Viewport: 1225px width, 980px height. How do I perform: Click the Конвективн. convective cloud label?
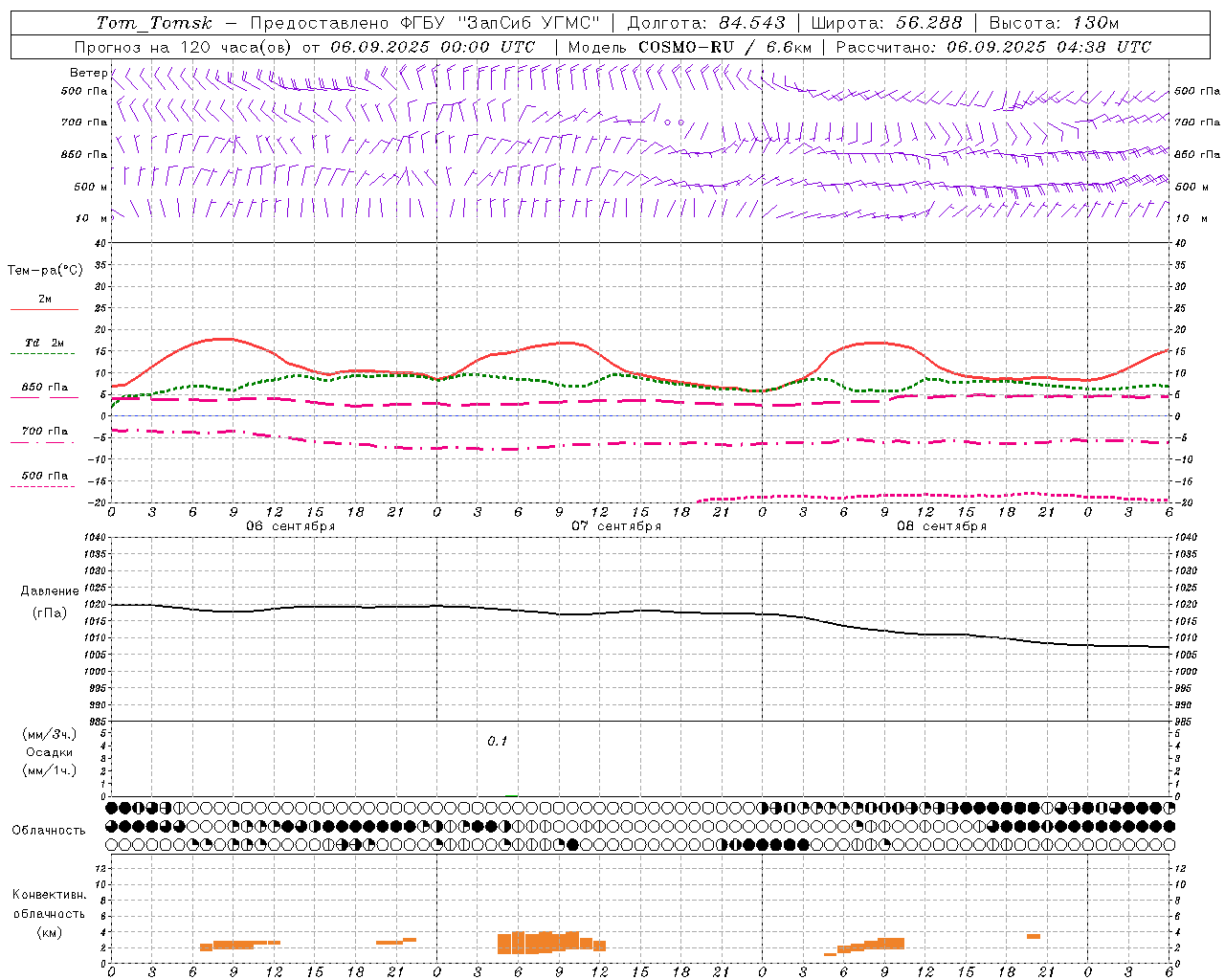[49, 895]
